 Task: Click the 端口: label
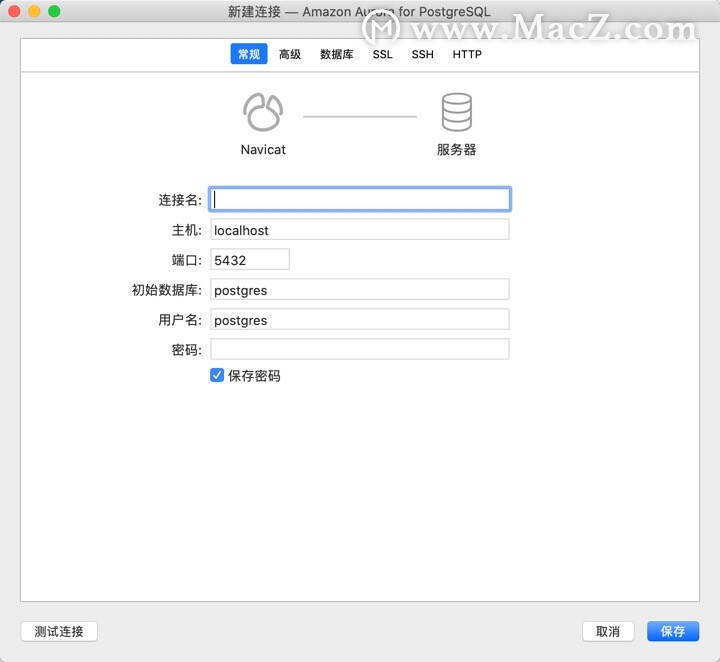point(186,260)
